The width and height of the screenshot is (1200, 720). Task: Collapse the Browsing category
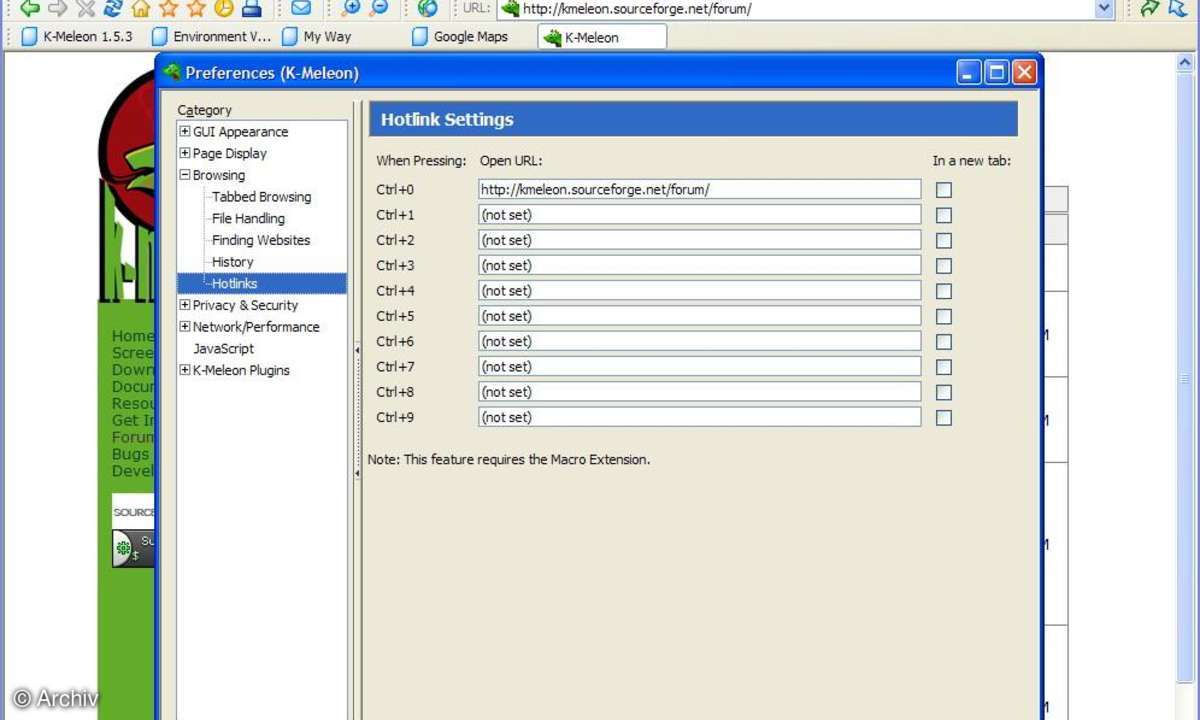[x=185, y=175]
